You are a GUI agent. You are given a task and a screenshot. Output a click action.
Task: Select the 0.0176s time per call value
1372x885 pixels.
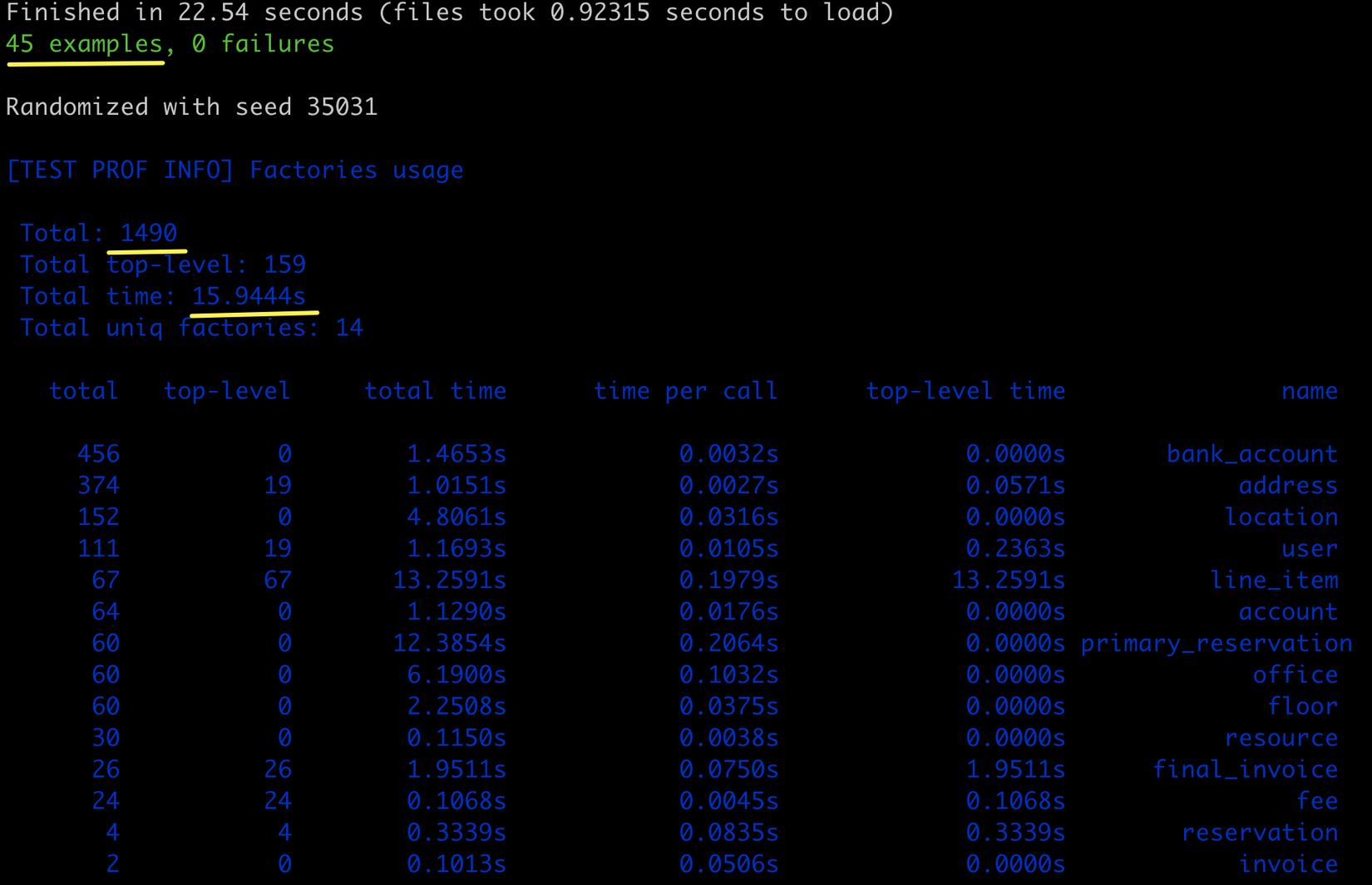pyautogui.click(x=728, y=613)
